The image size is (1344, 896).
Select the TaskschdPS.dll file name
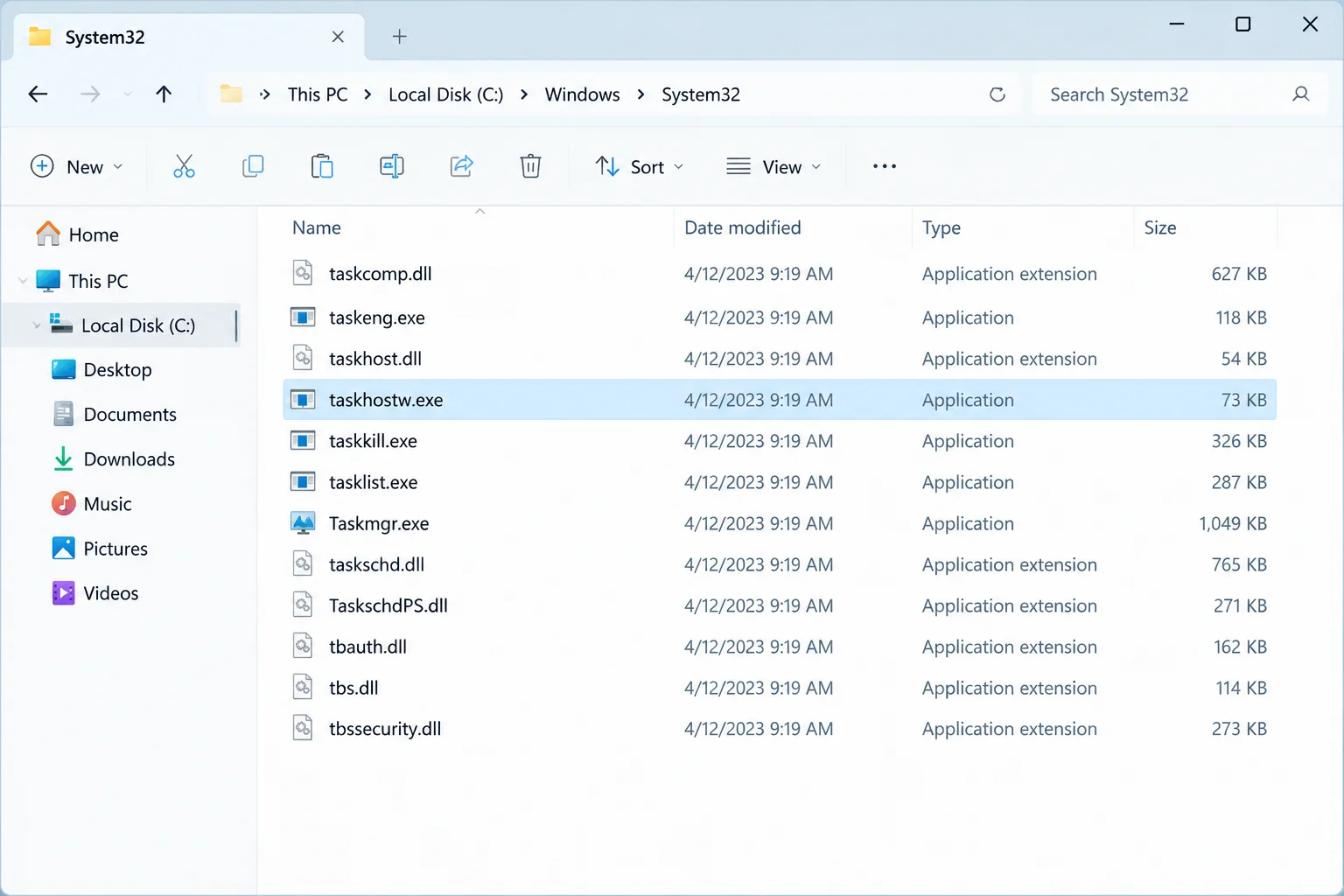pyautogui.click(x=388, y=605)
